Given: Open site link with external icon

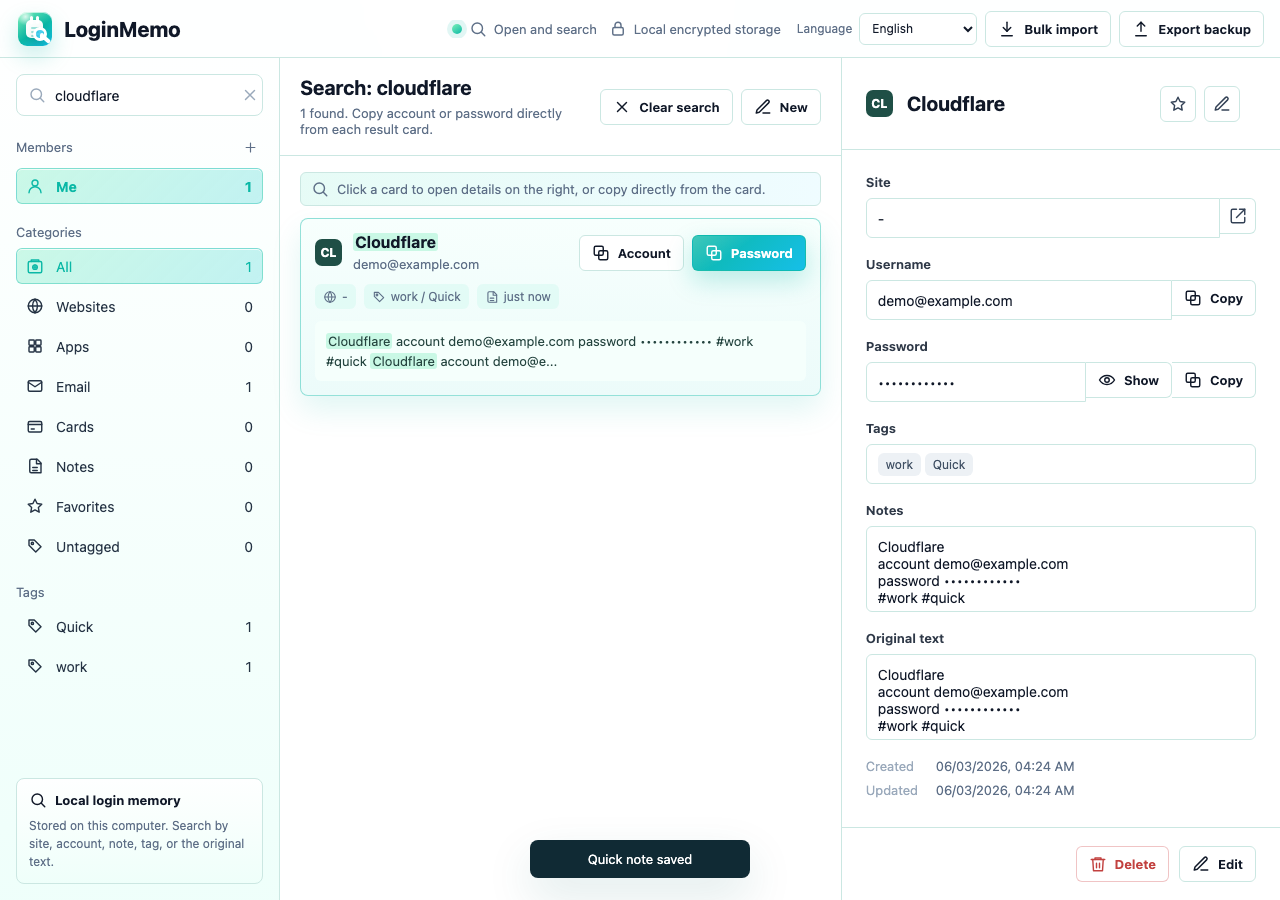Looking at the screenshot, I should click(x=1238, y=216).
